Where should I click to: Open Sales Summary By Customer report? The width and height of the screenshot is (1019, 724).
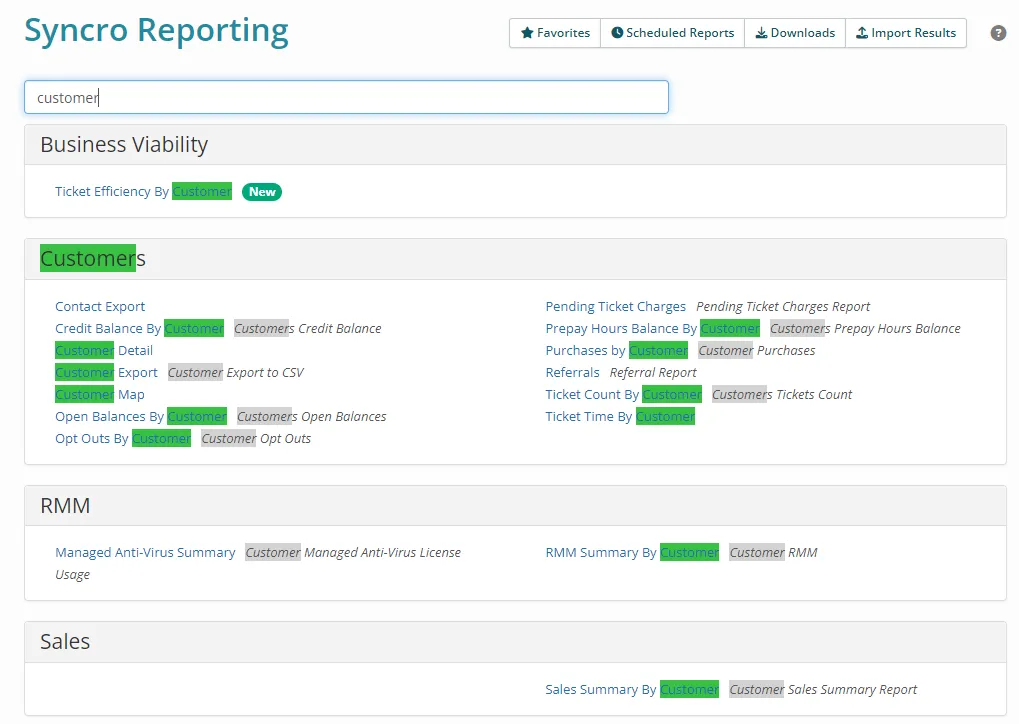coord(632,690)
